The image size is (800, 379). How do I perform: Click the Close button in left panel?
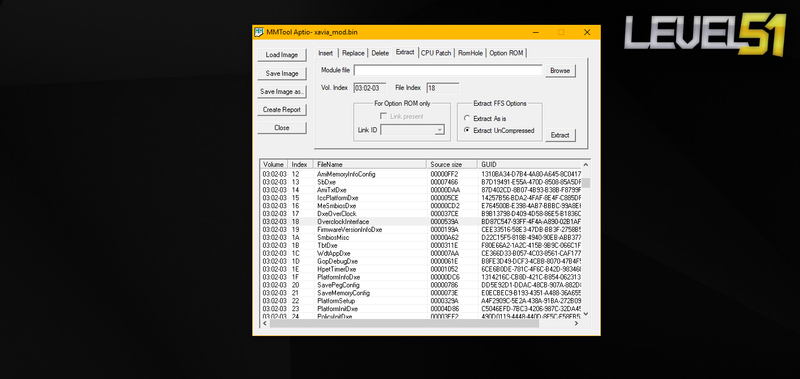tap(282, 128)
